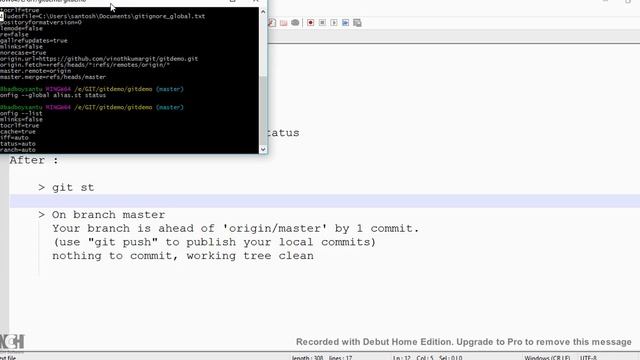The image size is (640, 360).
Task: Click the origin.url github line in terminal
Action: coord(99,59)
